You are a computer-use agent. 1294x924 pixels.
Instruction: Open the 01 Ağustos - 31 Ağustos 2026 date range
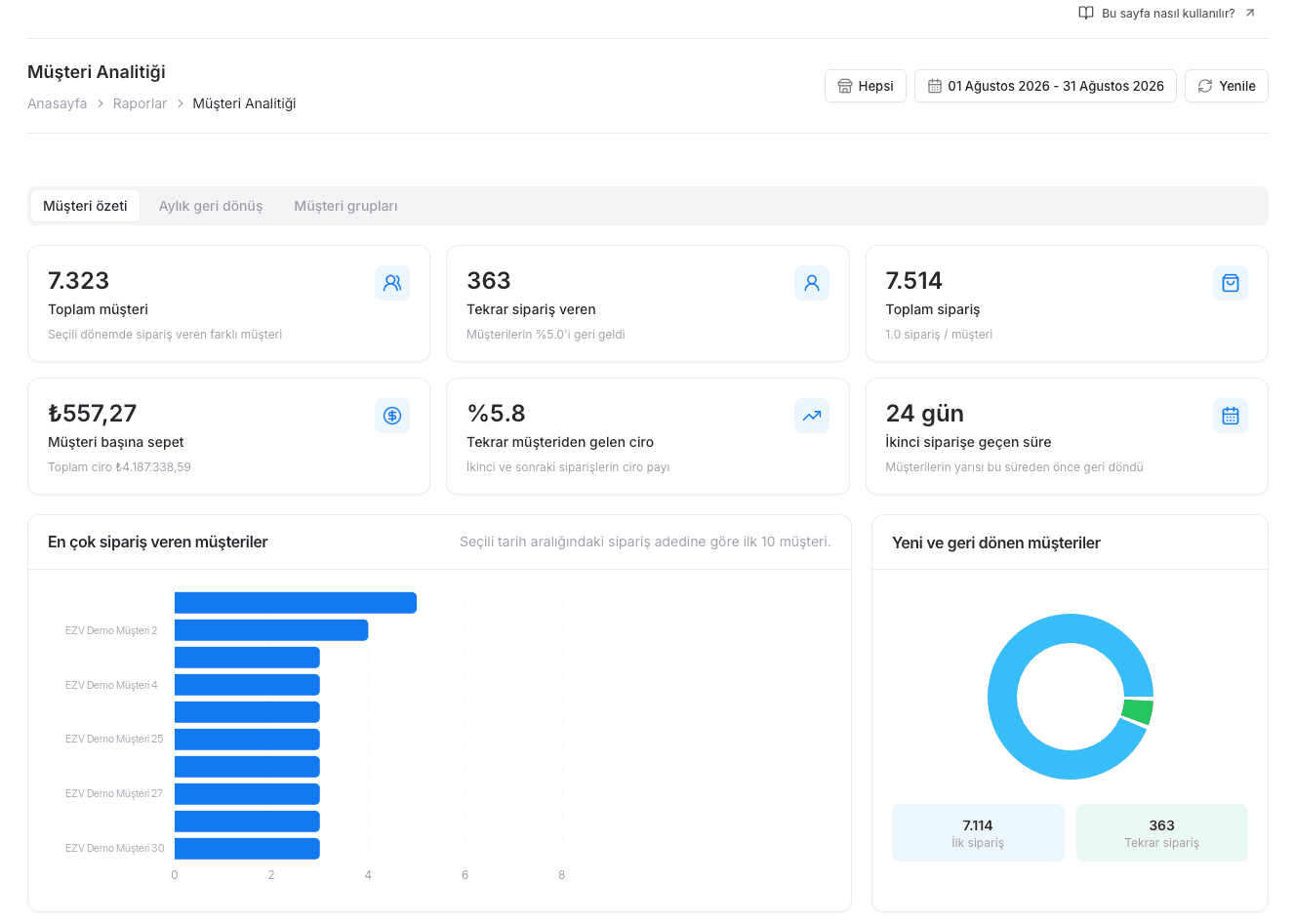click(1045, 86)
